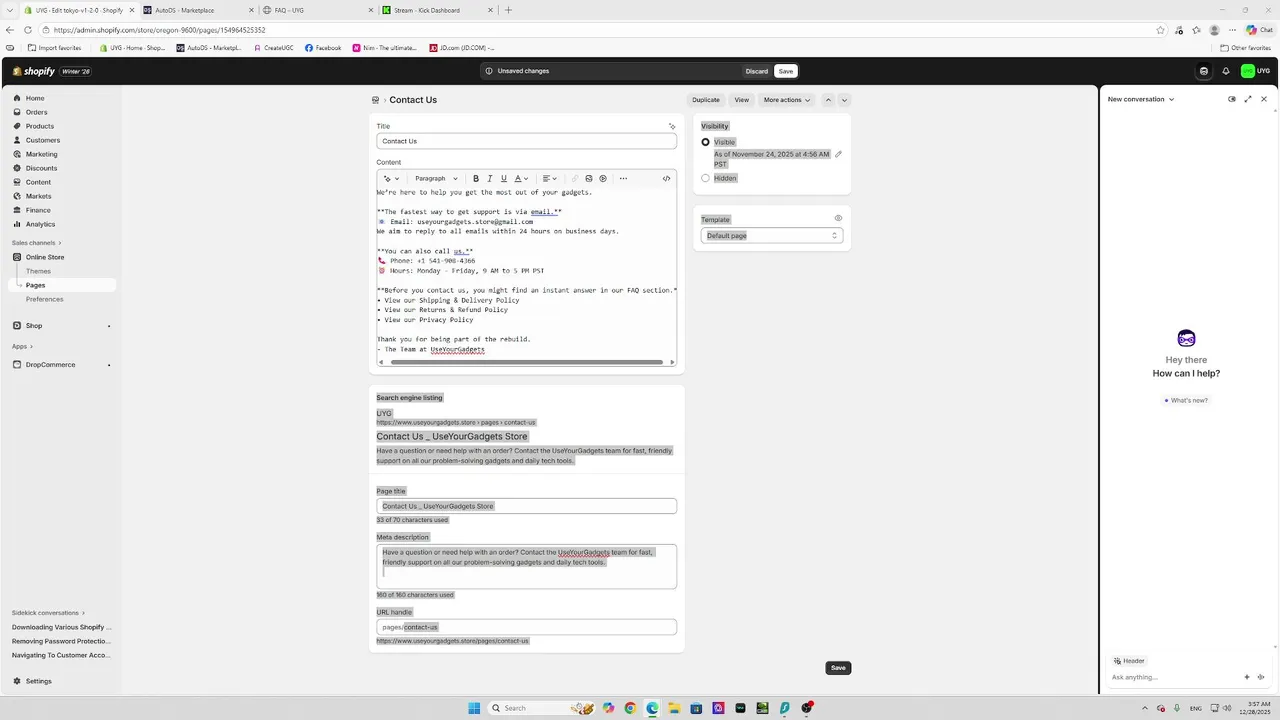
Task: Select the Visible radio option
Action: (x=705, y=142)
